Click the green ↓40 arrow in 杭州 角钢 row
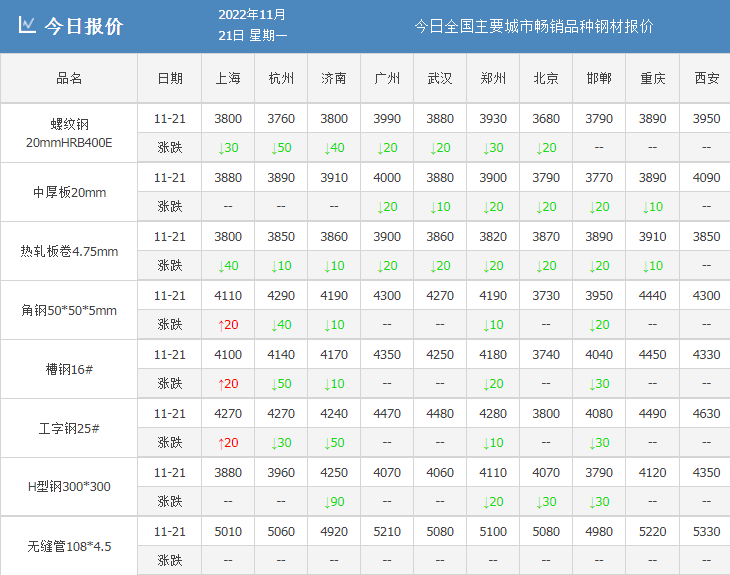This screenshot has width=730, height=575. (274, 325)
